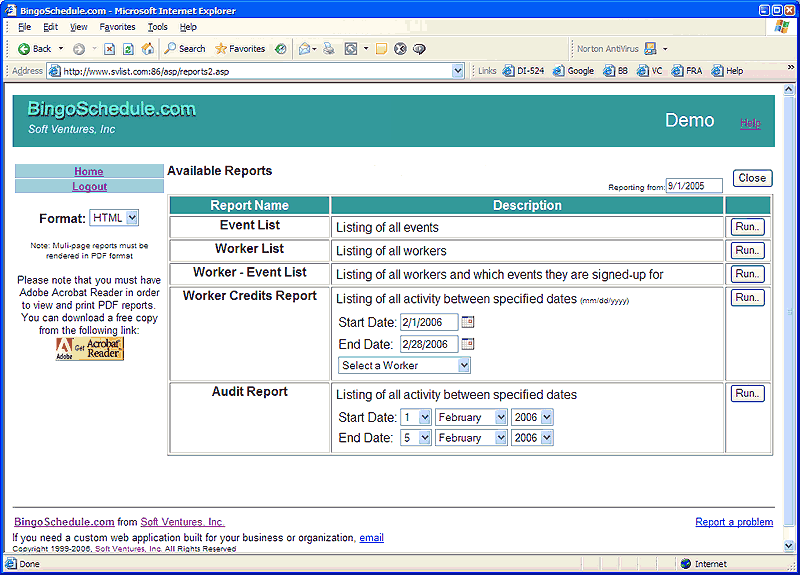Click the page scrollbar down arrow
Image resolution: width=800 pixels, height=575 pixels.
point(789,546)
